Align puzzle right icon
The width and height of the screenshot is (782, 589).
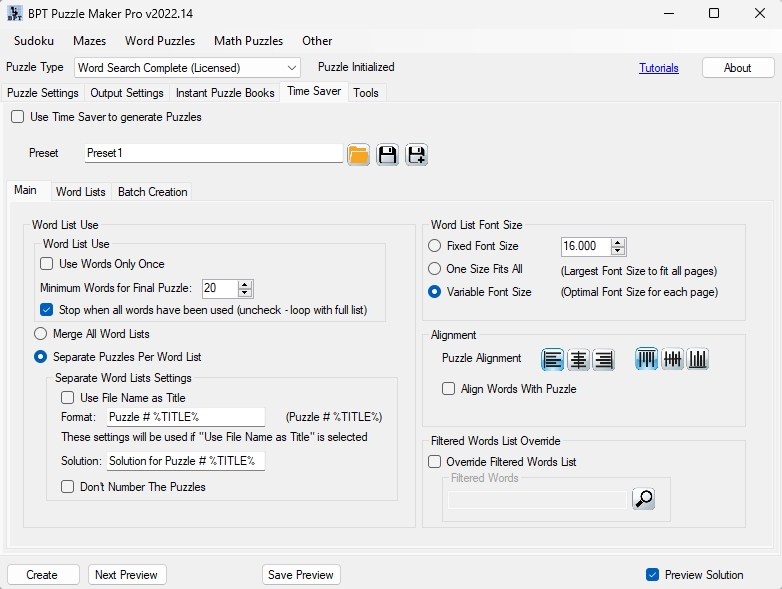pyautogui.click(x=603, y=359)
